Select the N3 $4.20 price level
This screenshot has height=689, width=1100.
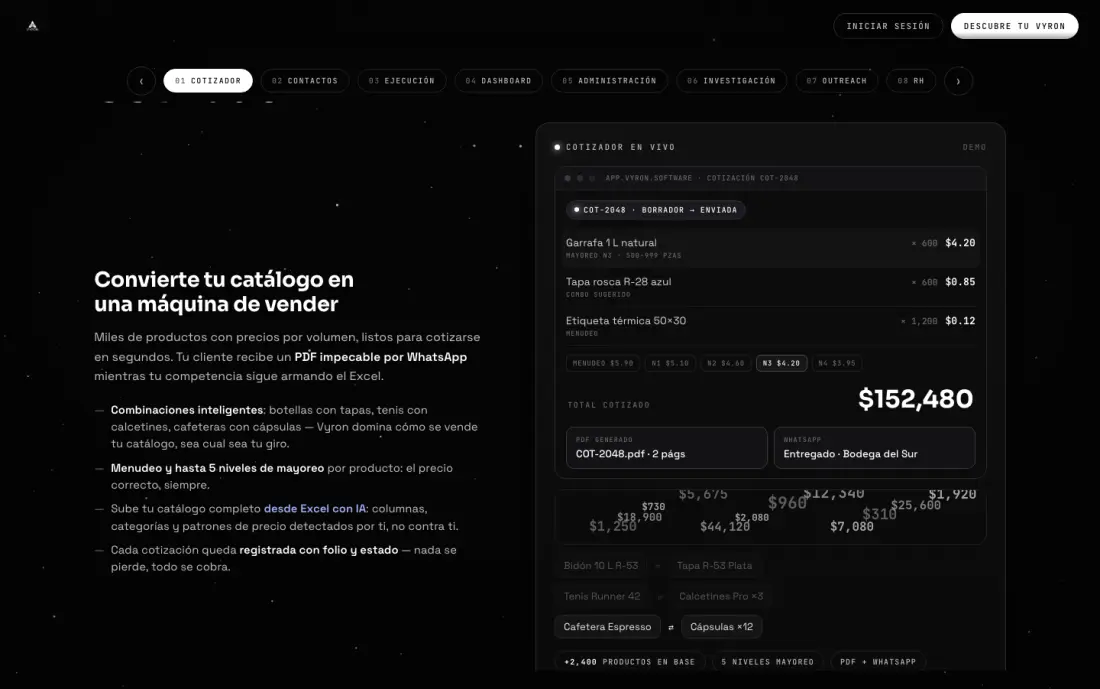[782, 363]
